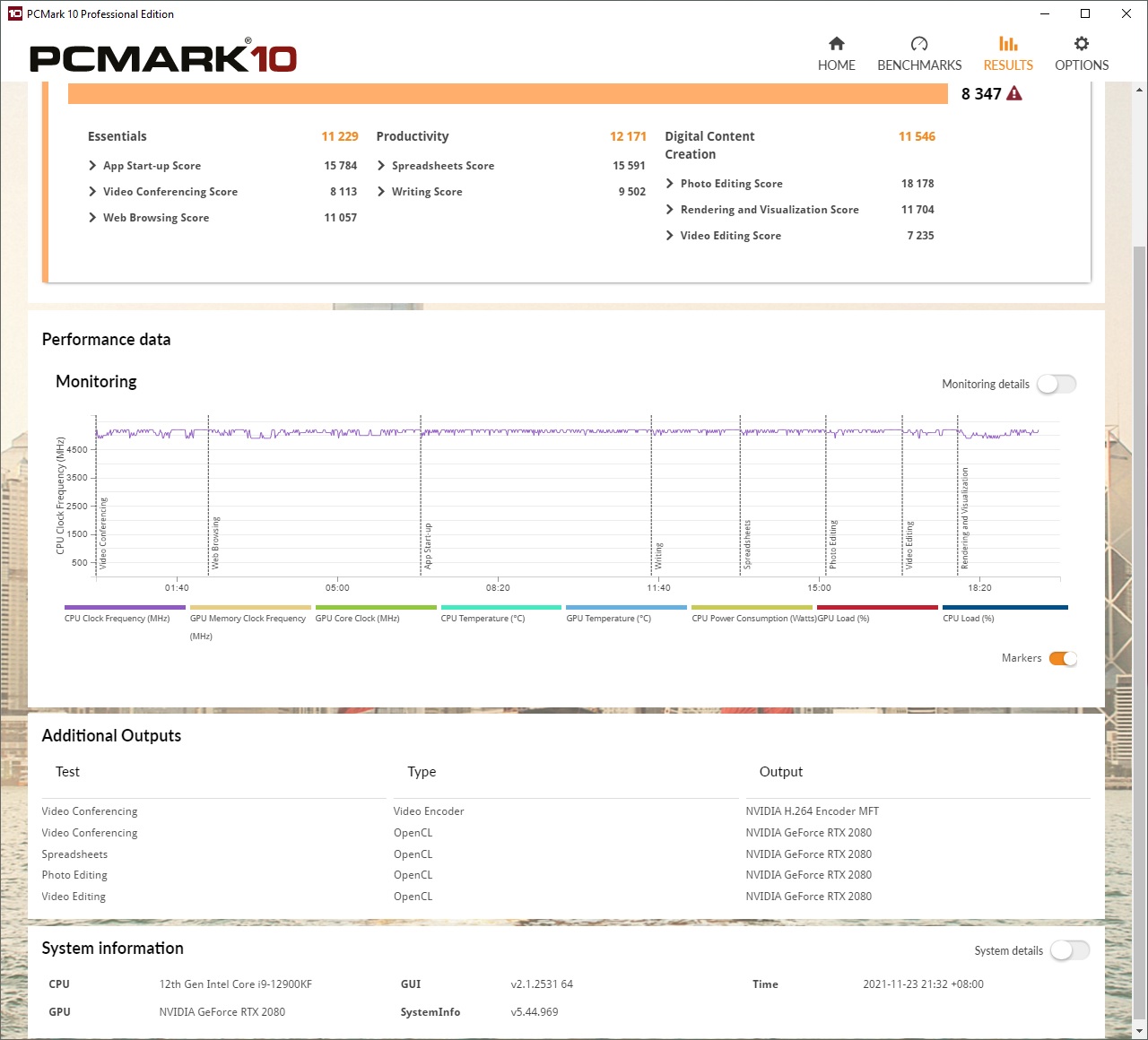Click GPU value NVIDIA GeForce RTX 2080 in System information
This screenshot has height=1040, width=1148.
coord(222,1012)
